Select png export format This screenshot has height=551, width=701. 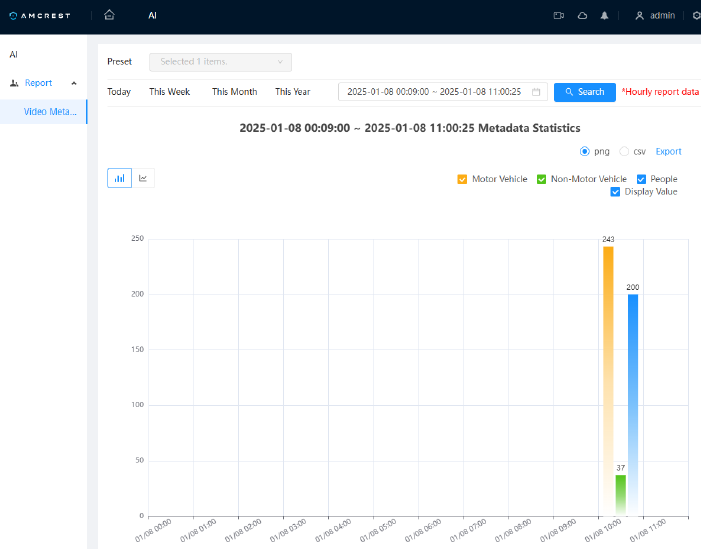point(584,152)
